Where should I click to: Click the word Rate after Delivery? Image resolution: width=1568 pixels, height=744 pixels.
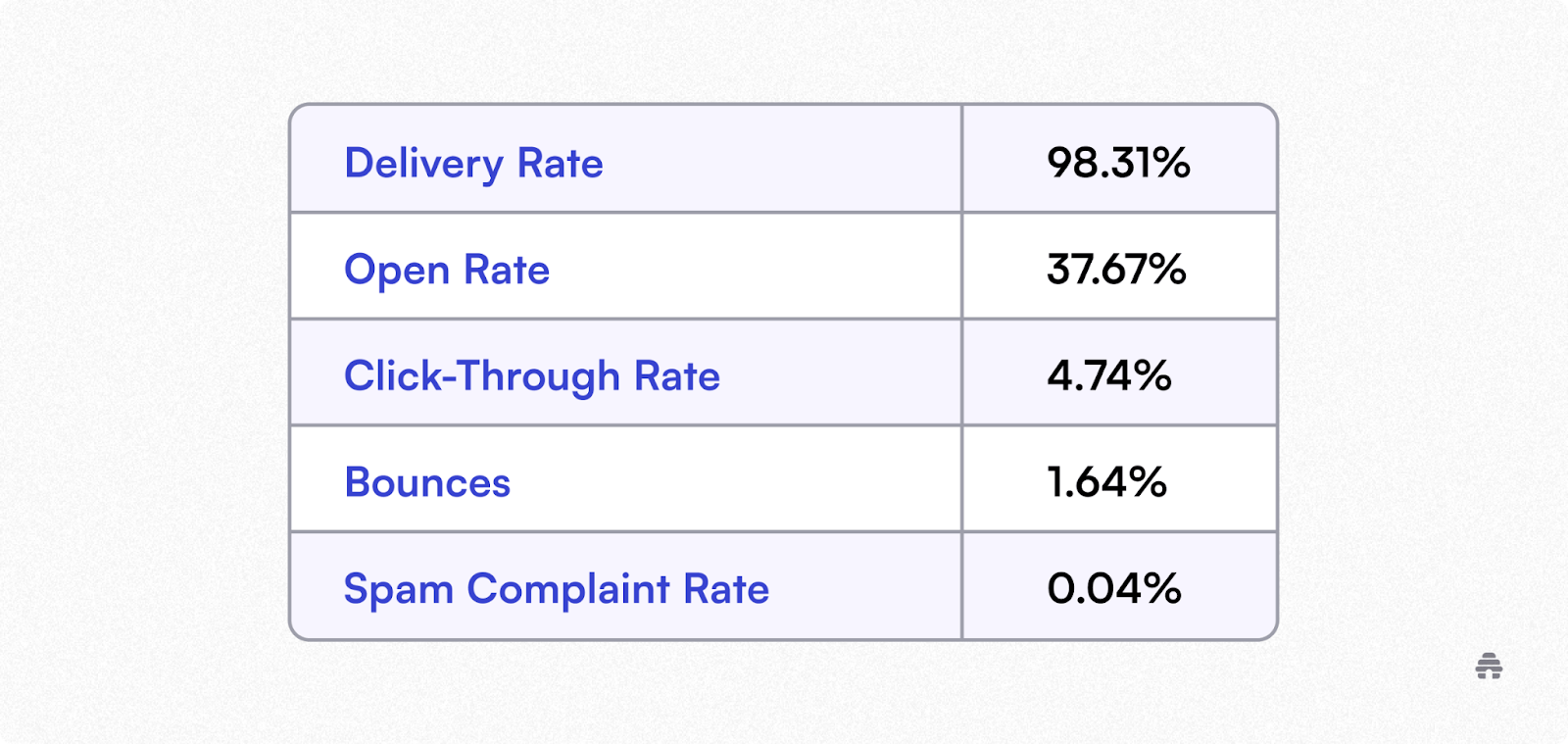point(561,163)
